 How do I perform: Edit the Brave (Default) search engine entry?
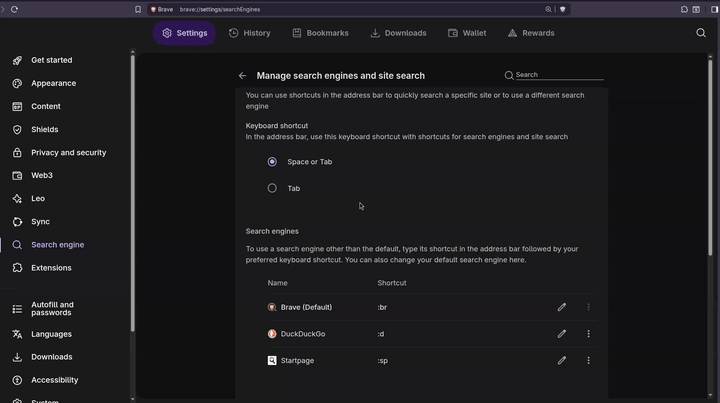[562, 307]
